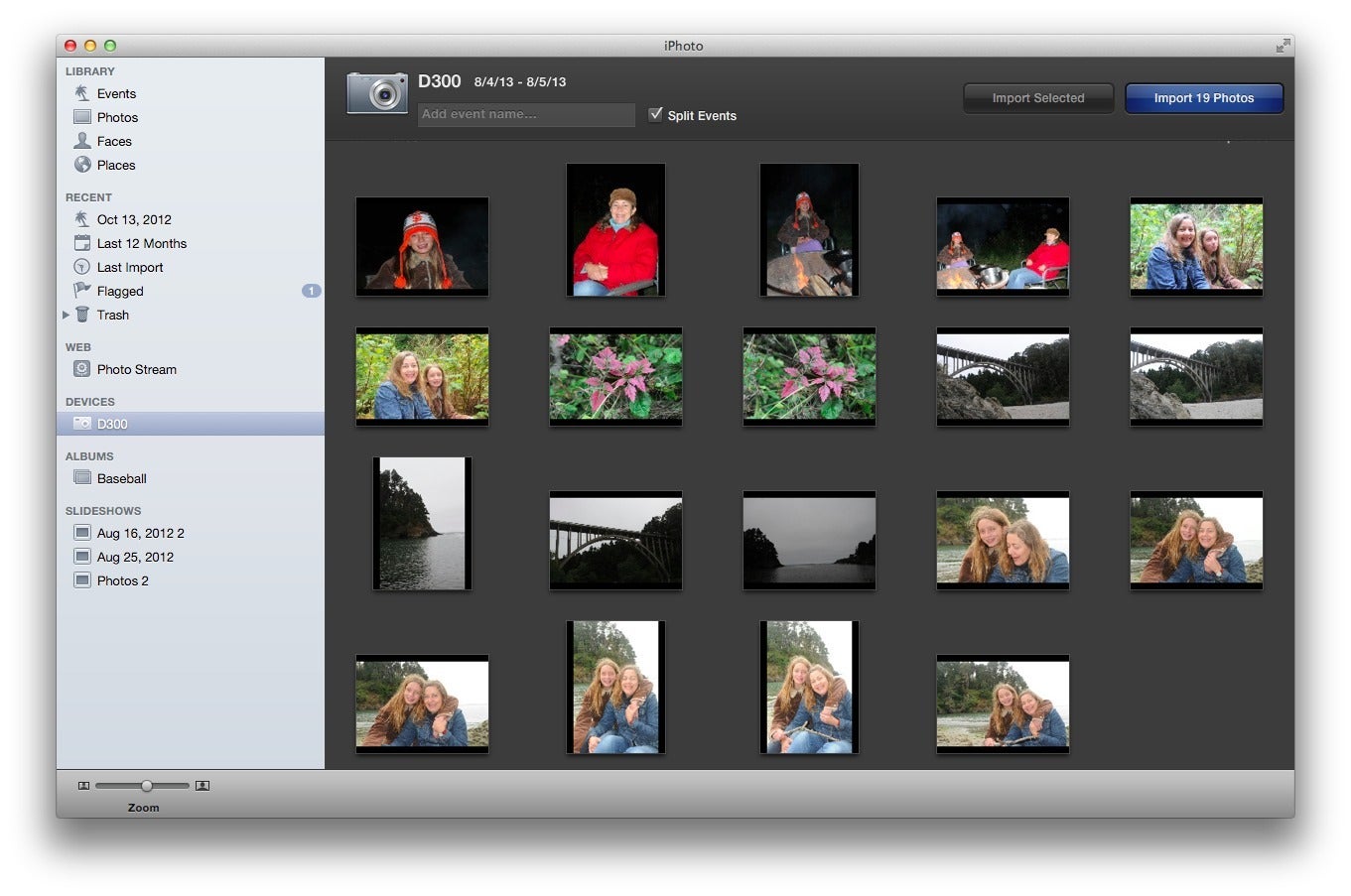Select the D300 device entry
The height and width of the screenshot is (896, 1351).
(x=191, y=424)
